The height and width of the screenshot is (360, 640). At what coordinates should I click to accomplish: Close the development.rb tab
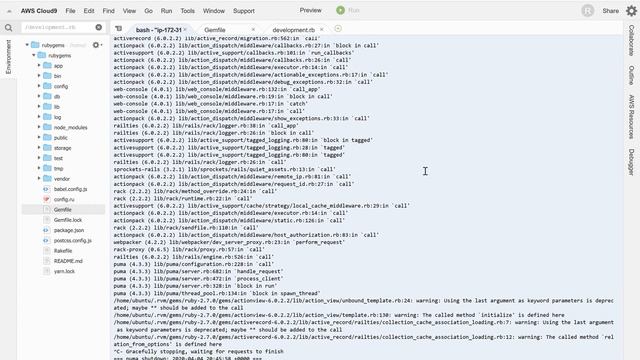[x=322, y=29]
